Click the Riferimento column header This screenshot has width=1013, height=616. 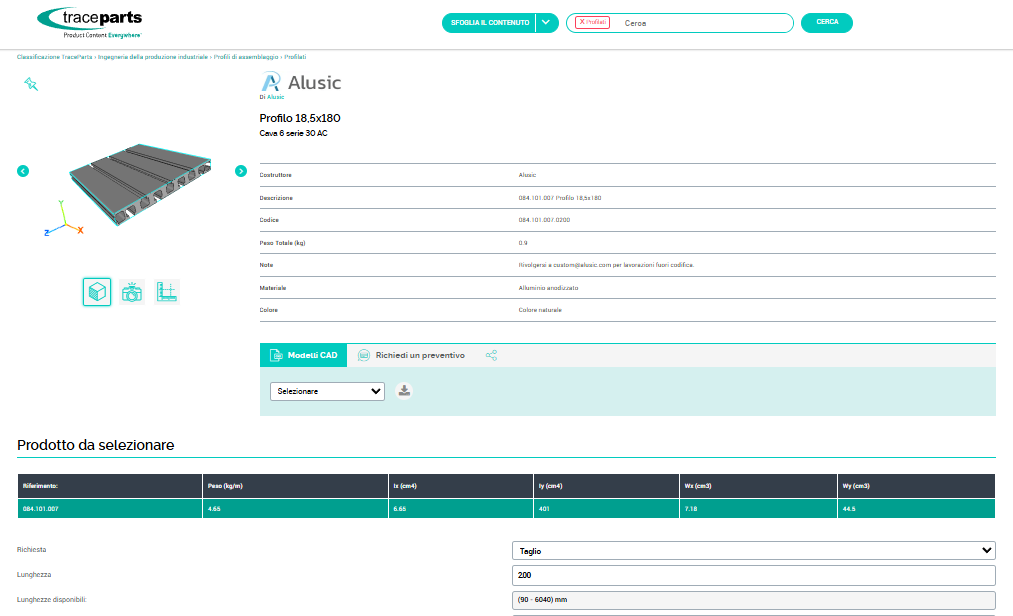[110, 486]
